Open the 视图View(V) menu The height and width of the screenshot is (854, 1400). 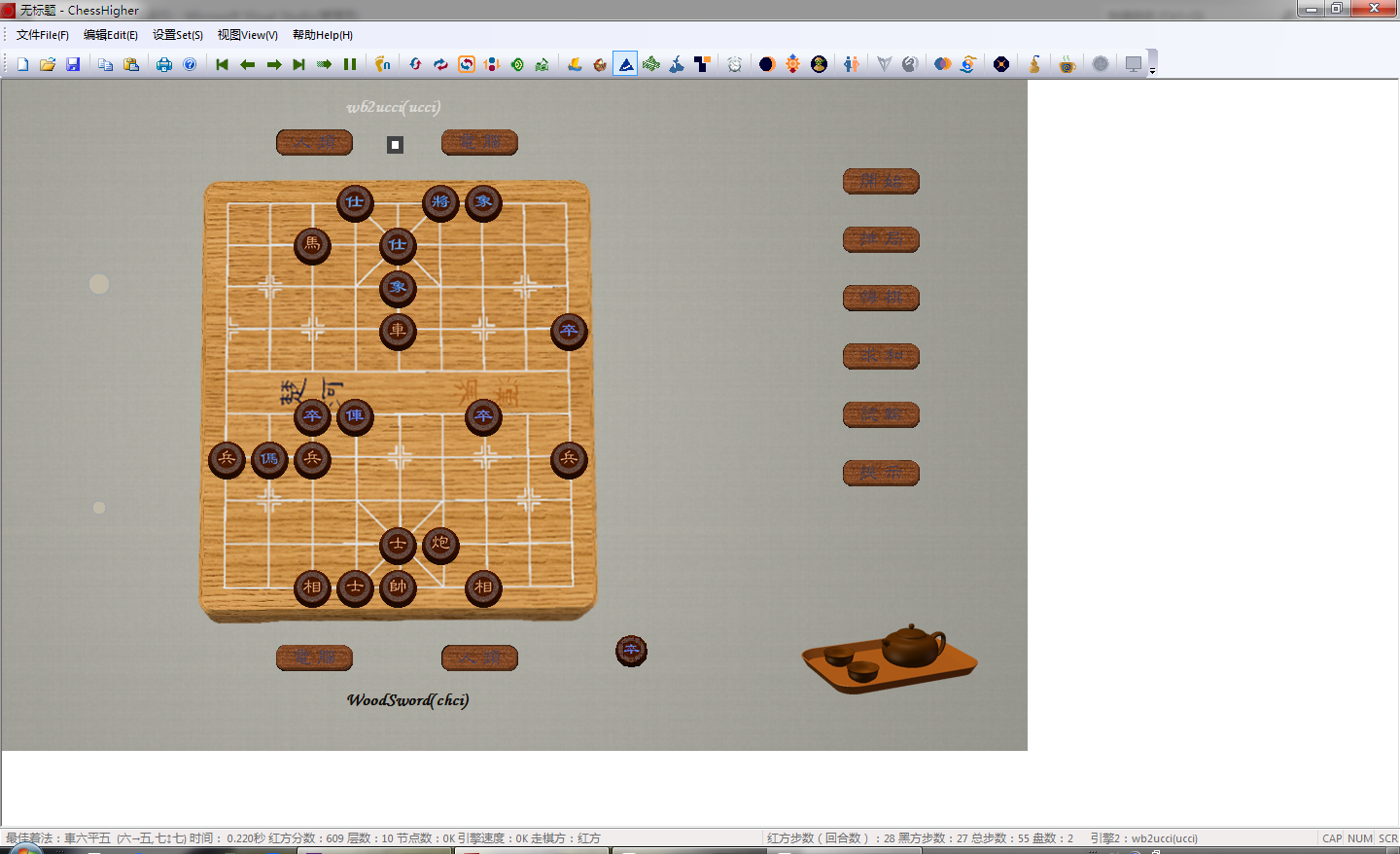(x=248, y=35)
